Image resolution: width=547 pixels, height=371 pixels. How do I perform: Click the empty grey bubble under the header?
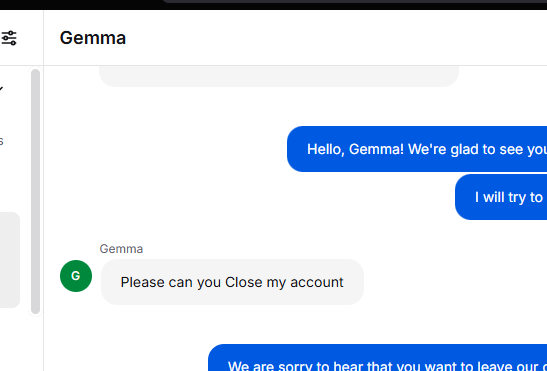point(279,76)
